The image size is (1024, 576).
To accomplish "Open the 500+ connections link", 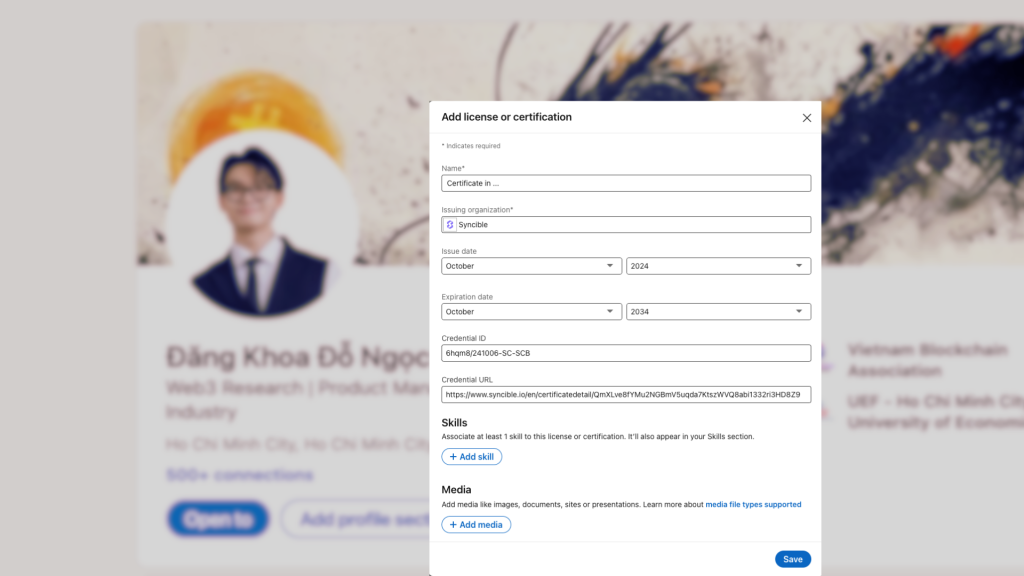I will click(240, 475).
